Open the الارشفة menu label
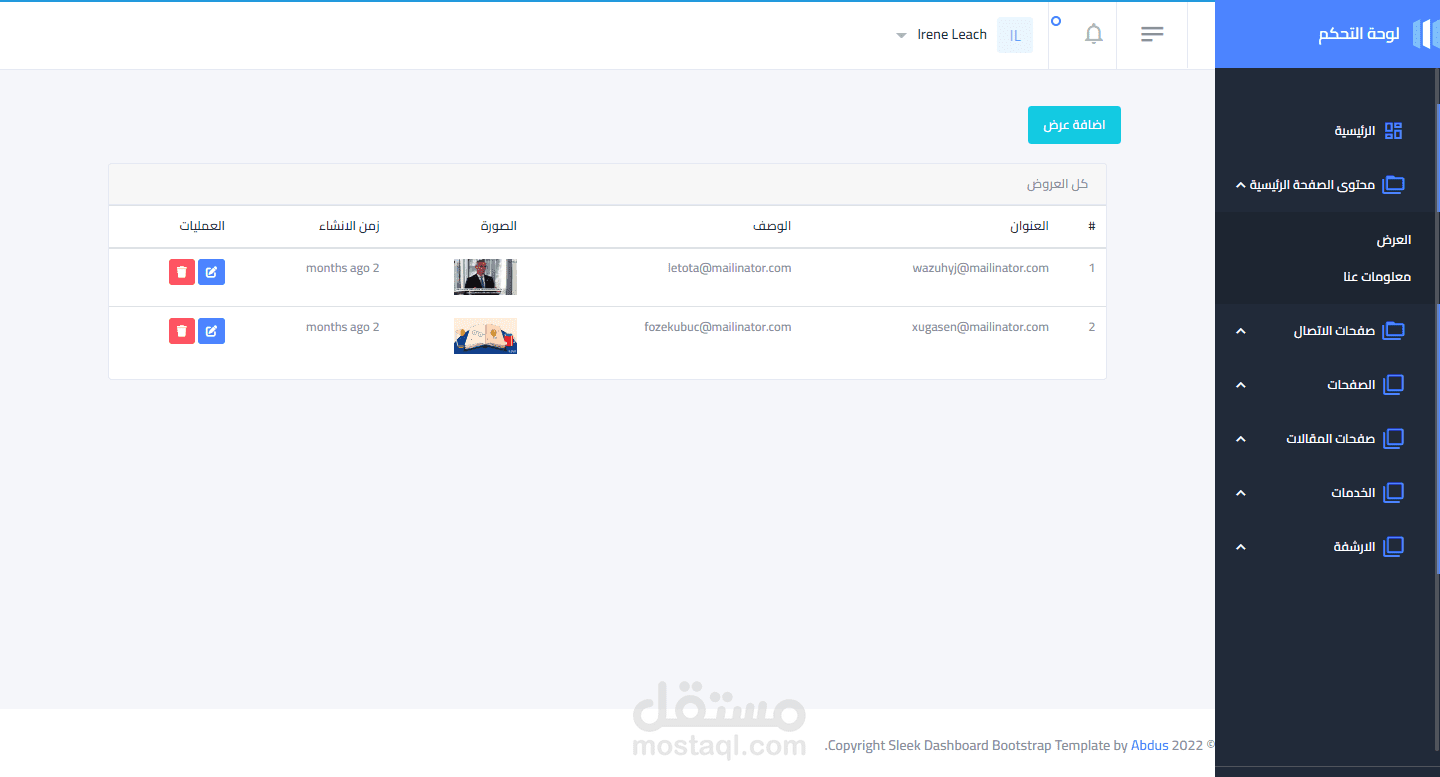The width and height of the screenshot is (1440, 777). coord(1355,547)
